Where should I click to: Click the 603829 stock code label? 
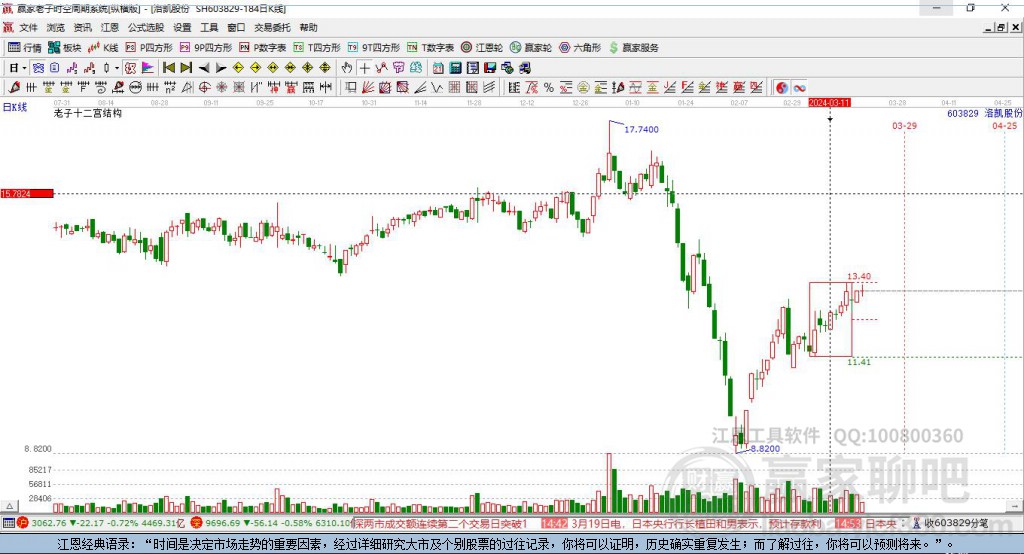(x=963, y=114)
